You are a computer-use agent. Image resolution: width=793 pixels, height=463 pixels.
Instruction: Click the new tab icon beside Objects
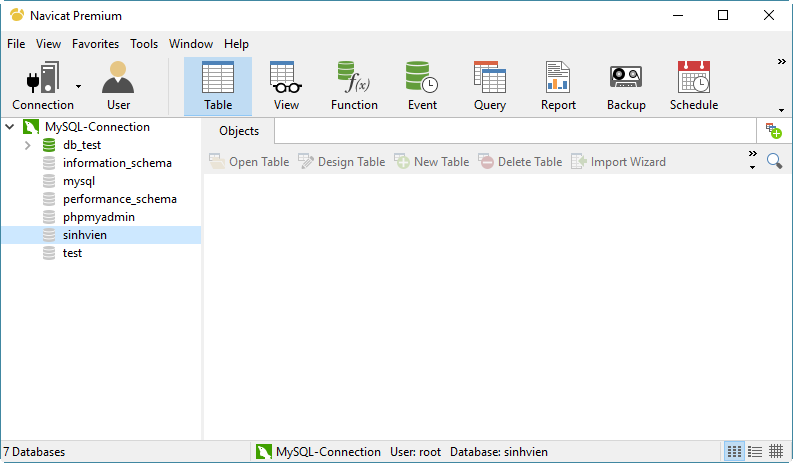[x=773, y=131]
